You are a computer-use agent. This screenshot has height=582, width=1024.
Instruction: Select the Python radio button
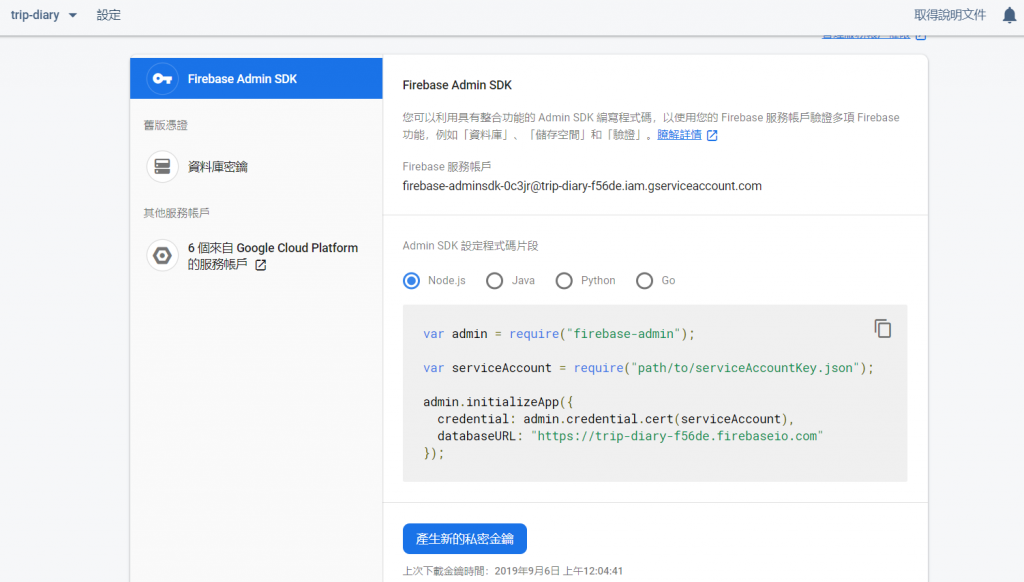point(564,281)
